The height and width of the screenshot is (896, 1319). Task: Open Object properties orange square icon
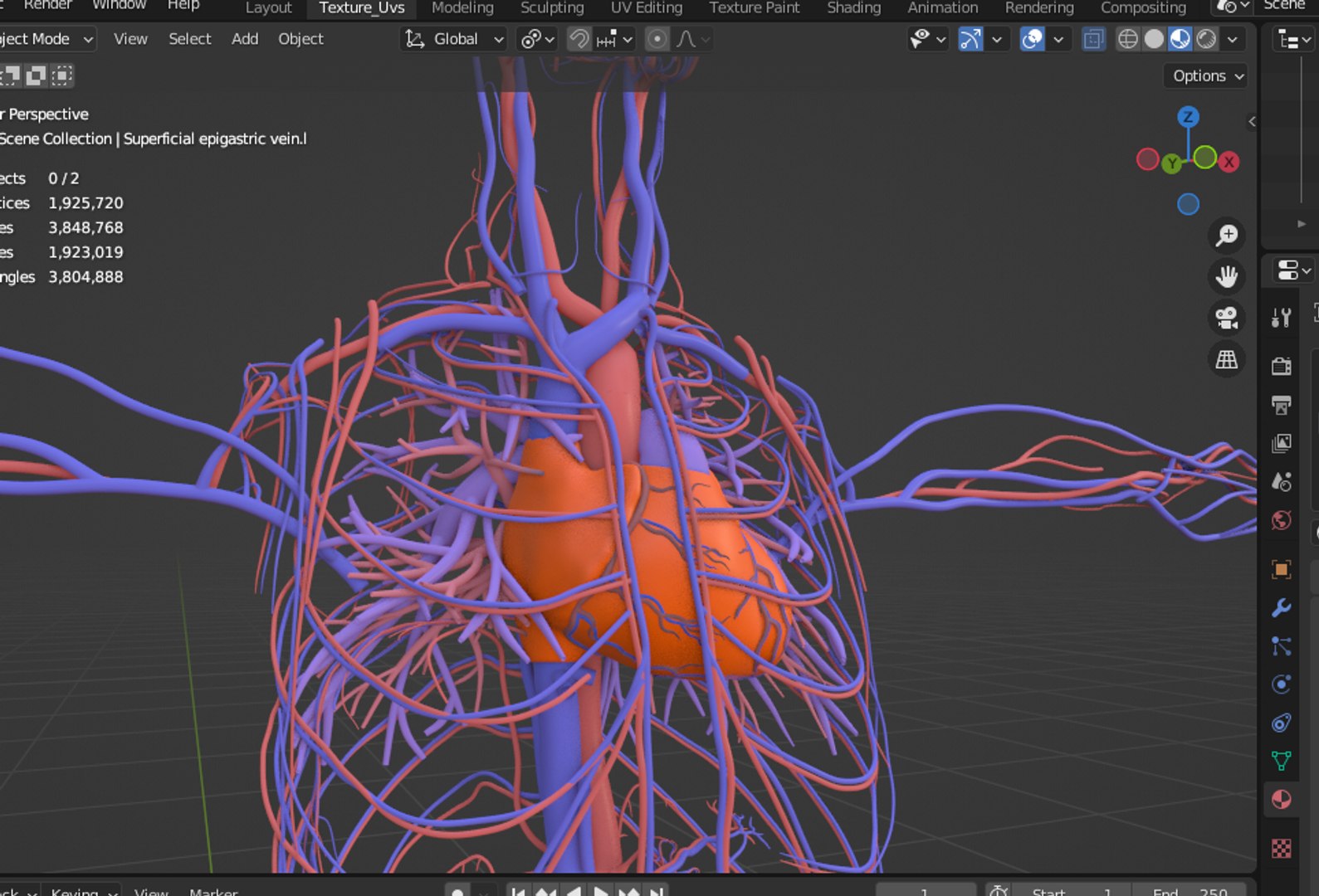[1281, 569]
